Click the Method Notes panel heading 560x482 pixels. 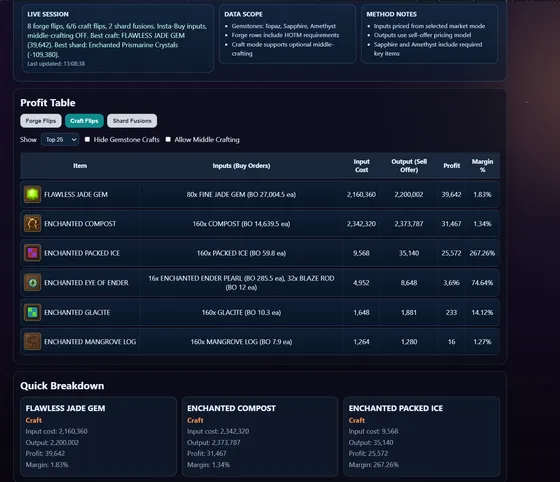[391, 14]
